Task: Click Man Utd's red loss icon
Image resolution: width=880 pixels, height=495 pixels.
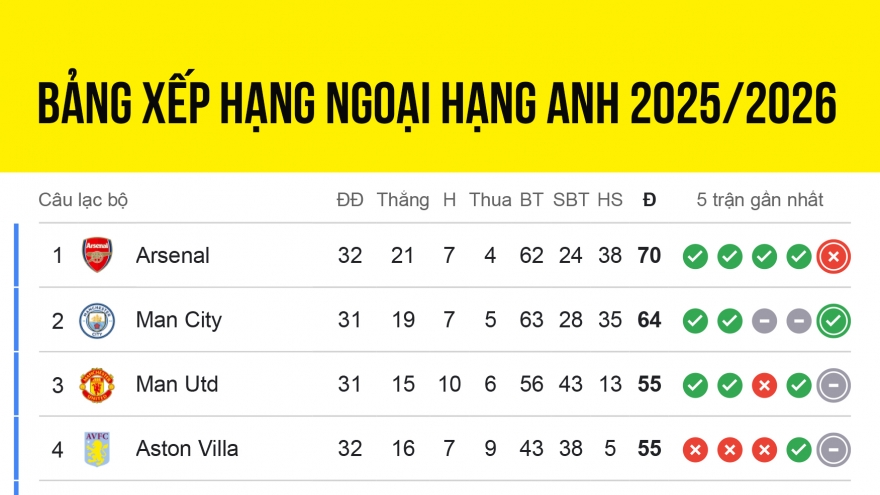Action: tap(764, 385)
